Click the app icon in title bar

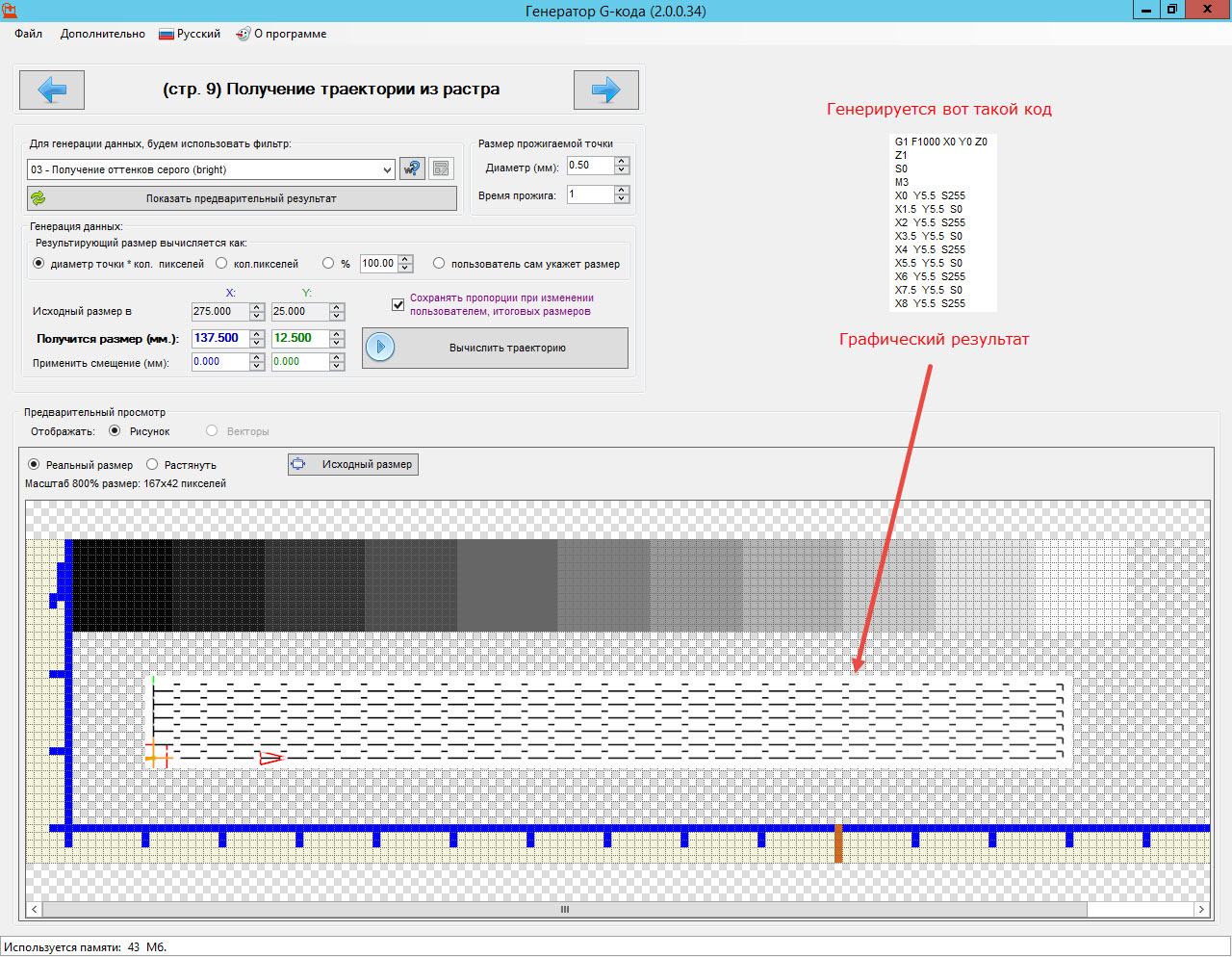[x=10, y=11]
